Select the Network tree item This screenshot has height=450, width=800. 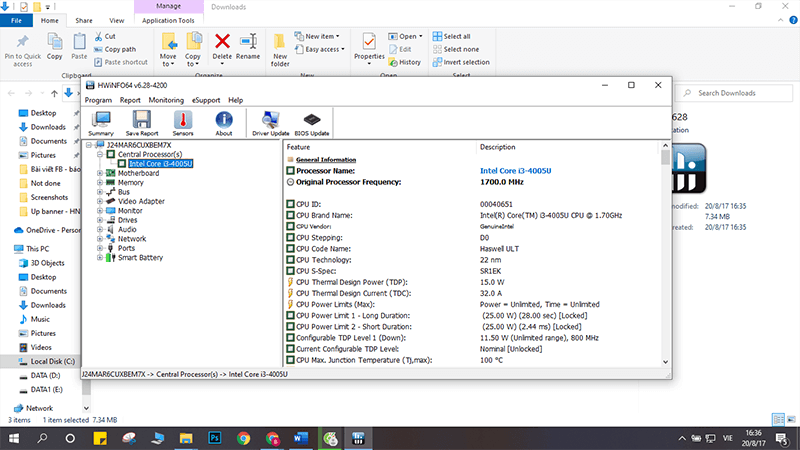click(132, 239)
